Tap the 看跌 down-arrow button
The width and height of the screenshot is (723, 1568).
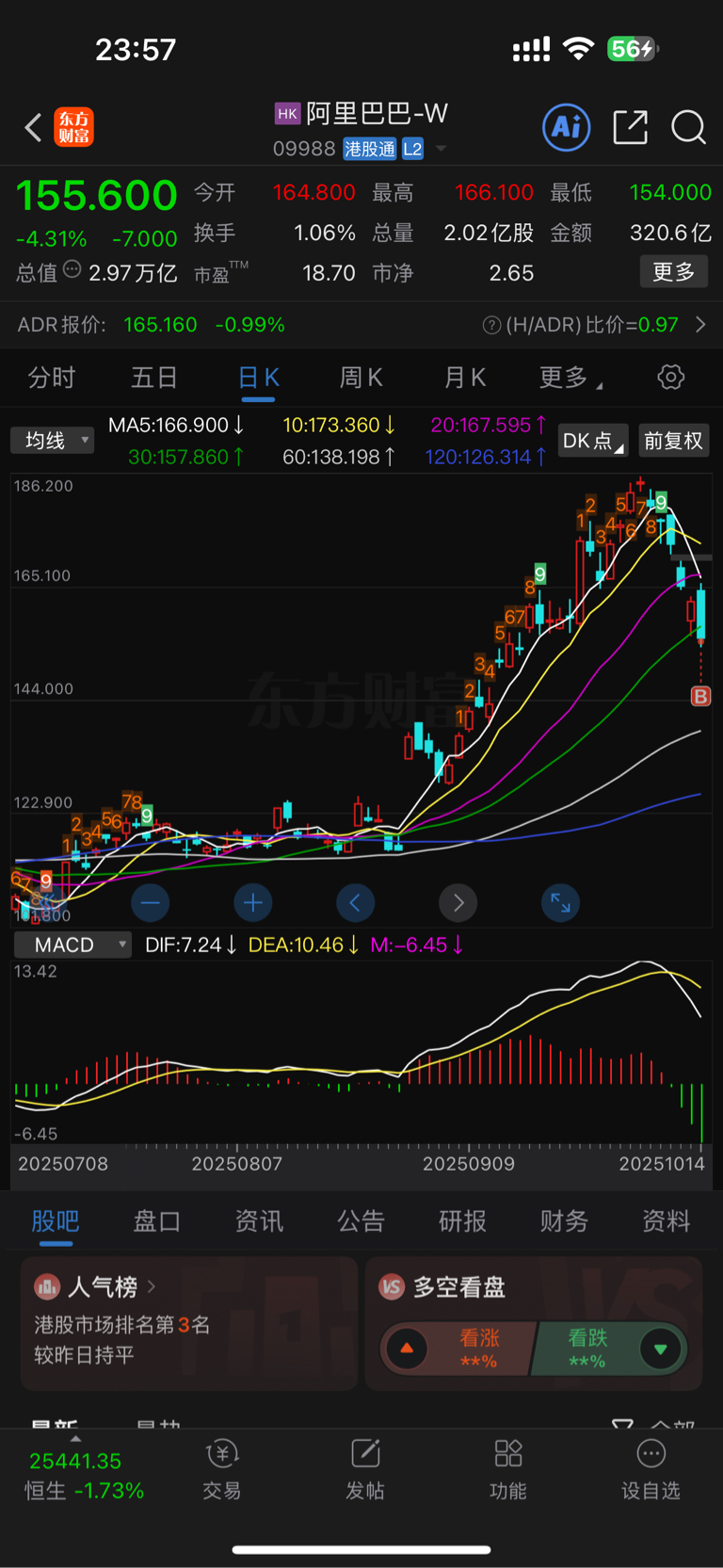coord(661,1349)
